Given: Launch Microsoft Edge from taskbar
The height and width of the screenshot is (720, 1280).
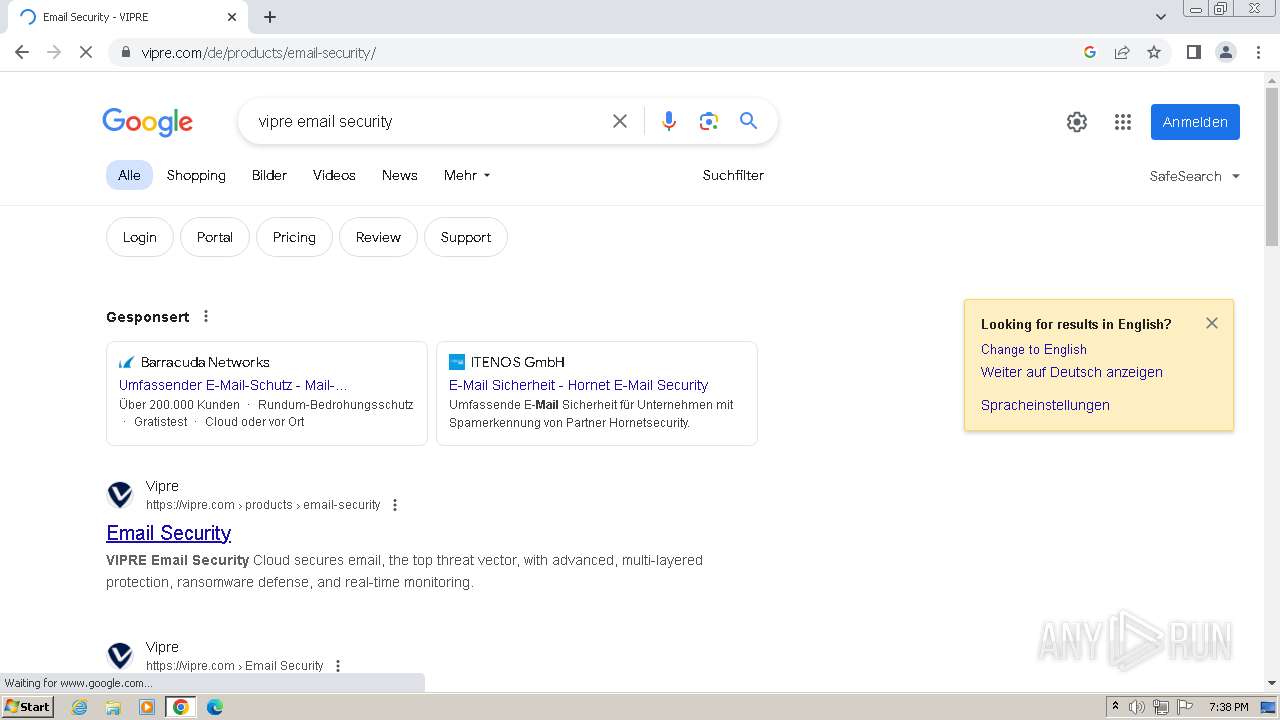Looking at the screenshot, I should tap(215, 707).
